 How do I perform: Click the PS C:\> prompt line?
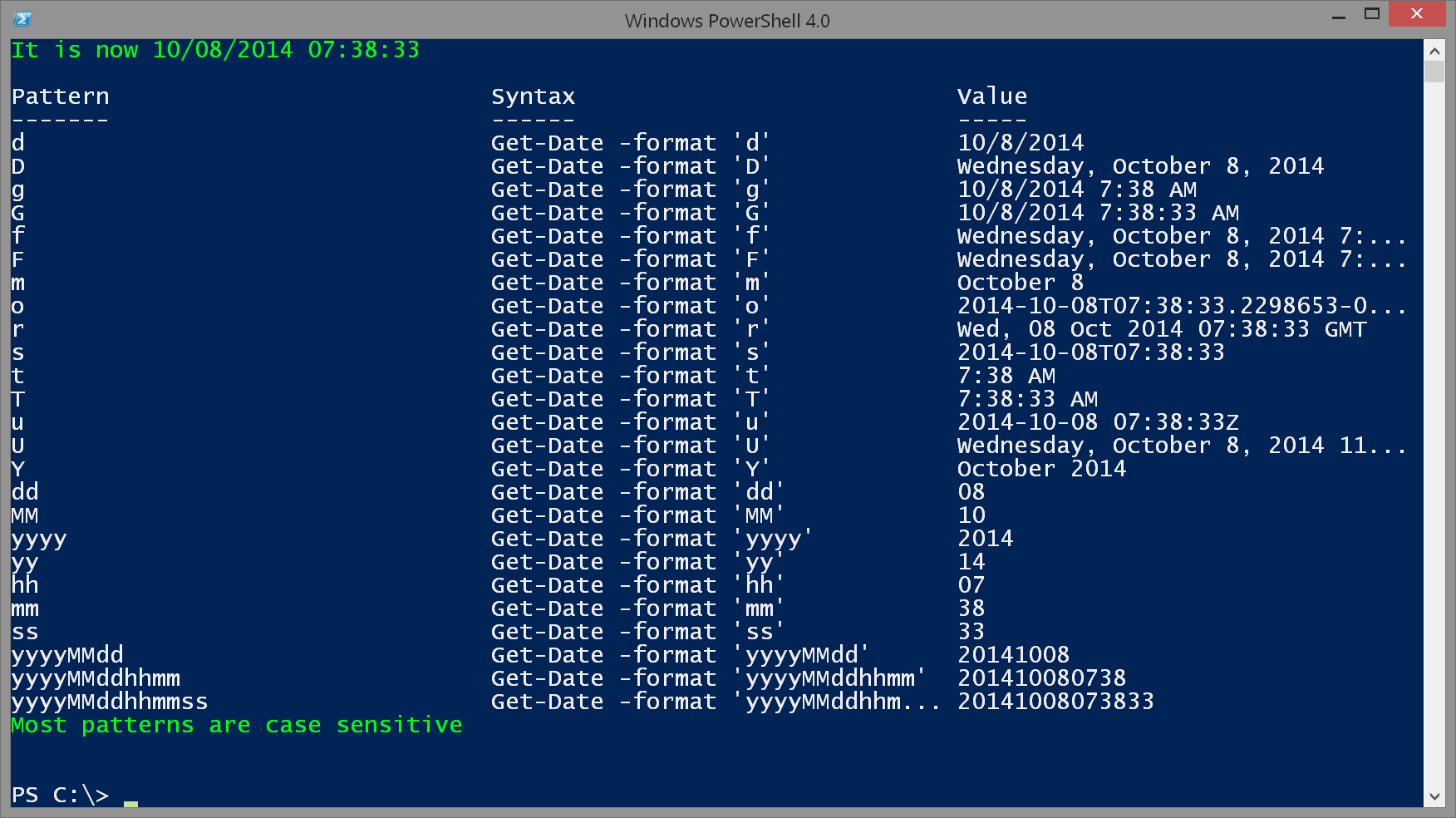coord(58,795)
